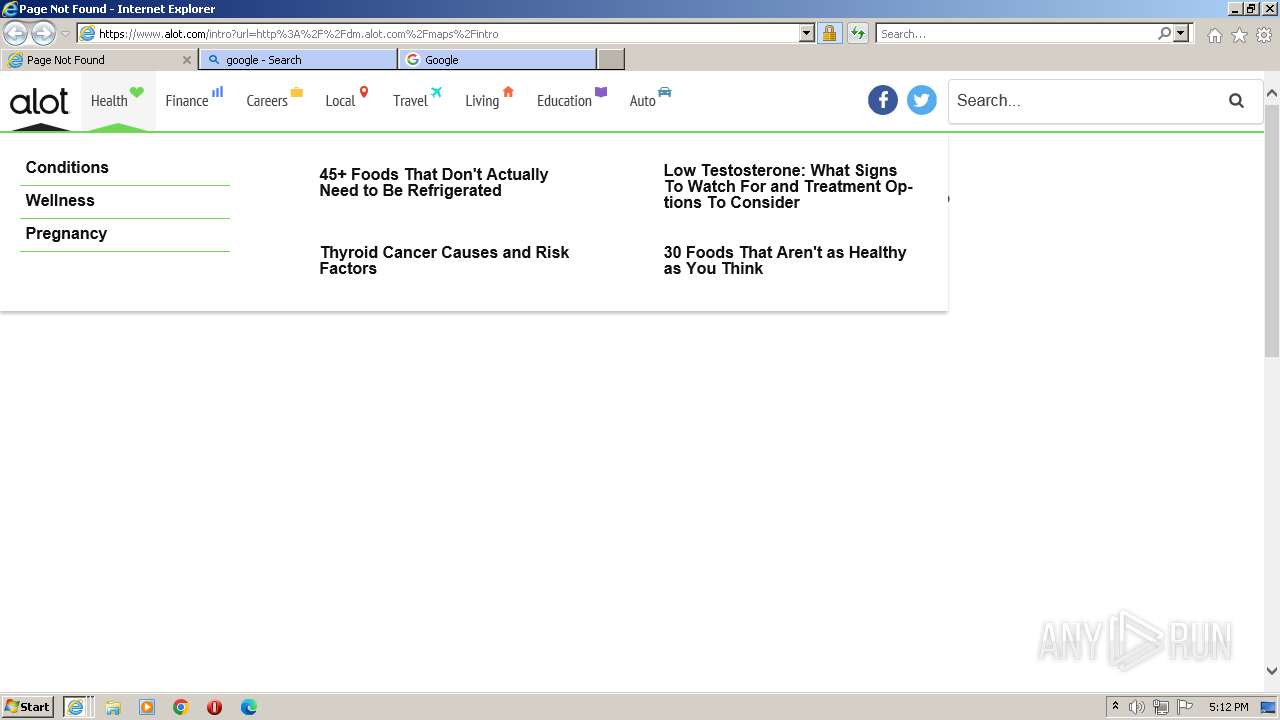Viewport: 1280px width, 720px height.
Task: Launch Opera from taskbar
Action: tap(214, 707)
